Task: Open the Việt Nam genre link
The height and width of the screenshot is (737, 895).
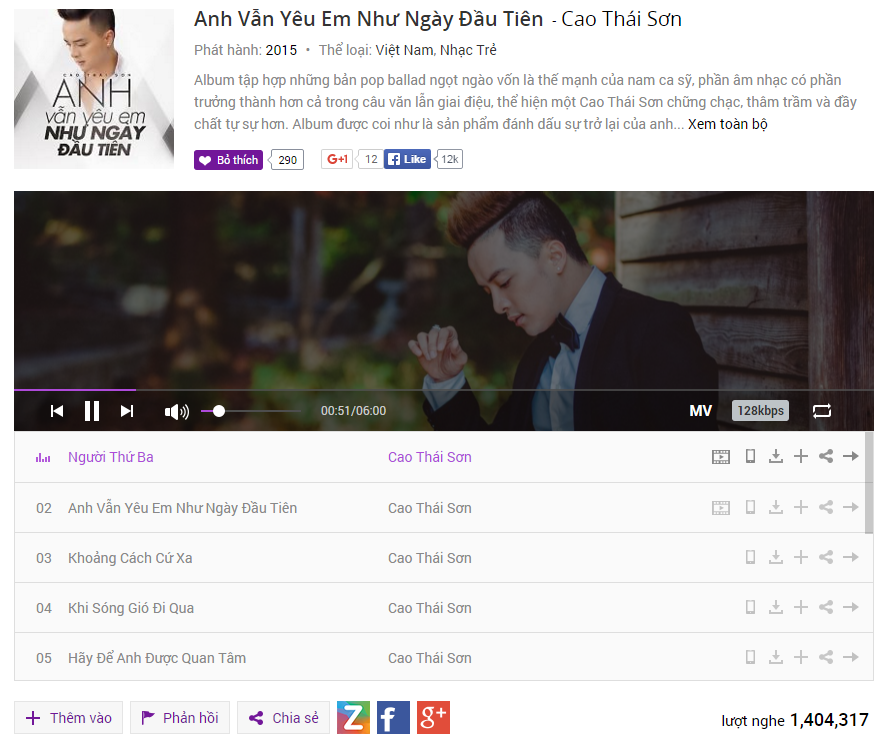Action: click(x=404, y=50)
